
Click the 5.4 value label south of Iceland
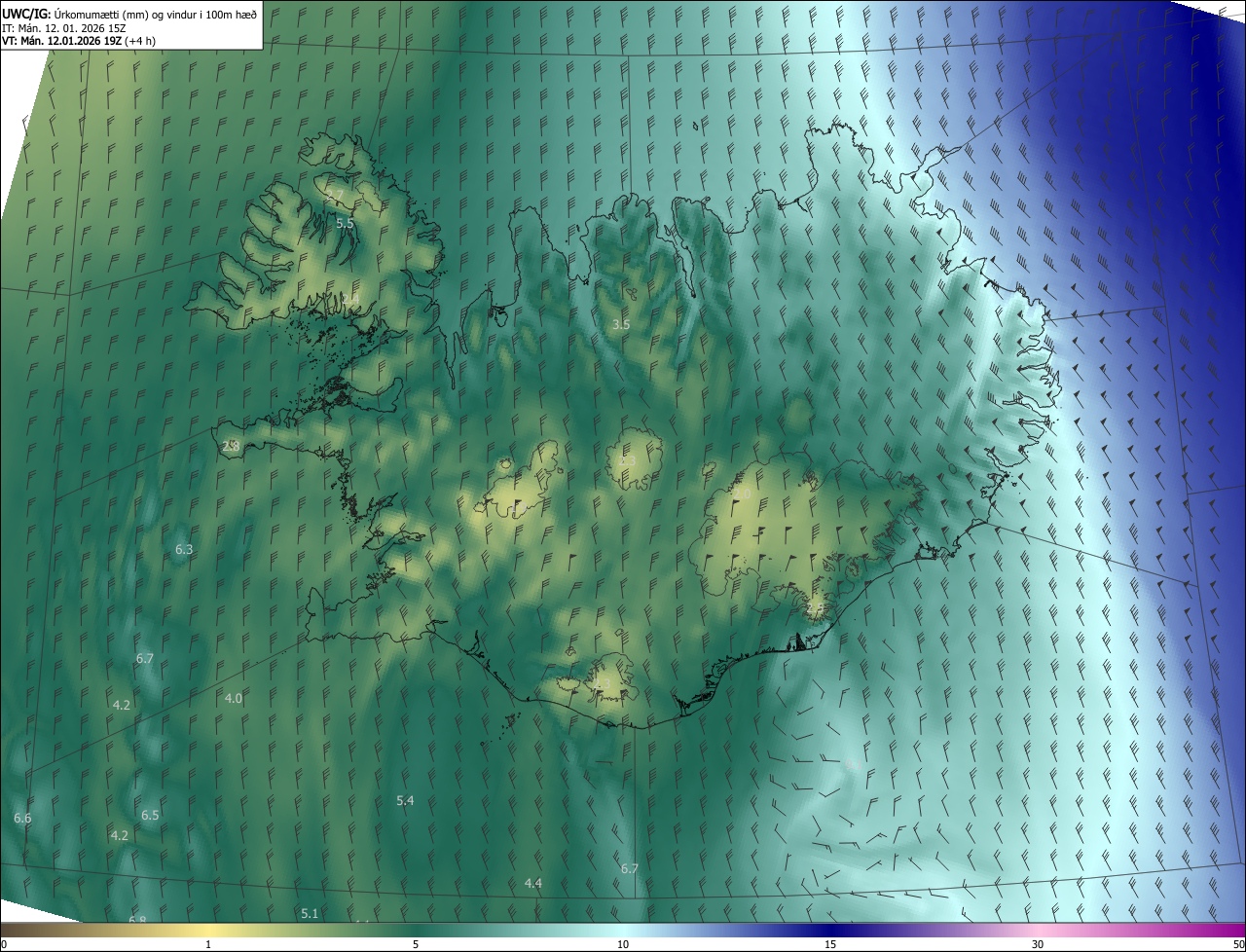click(x=405, y=800)
